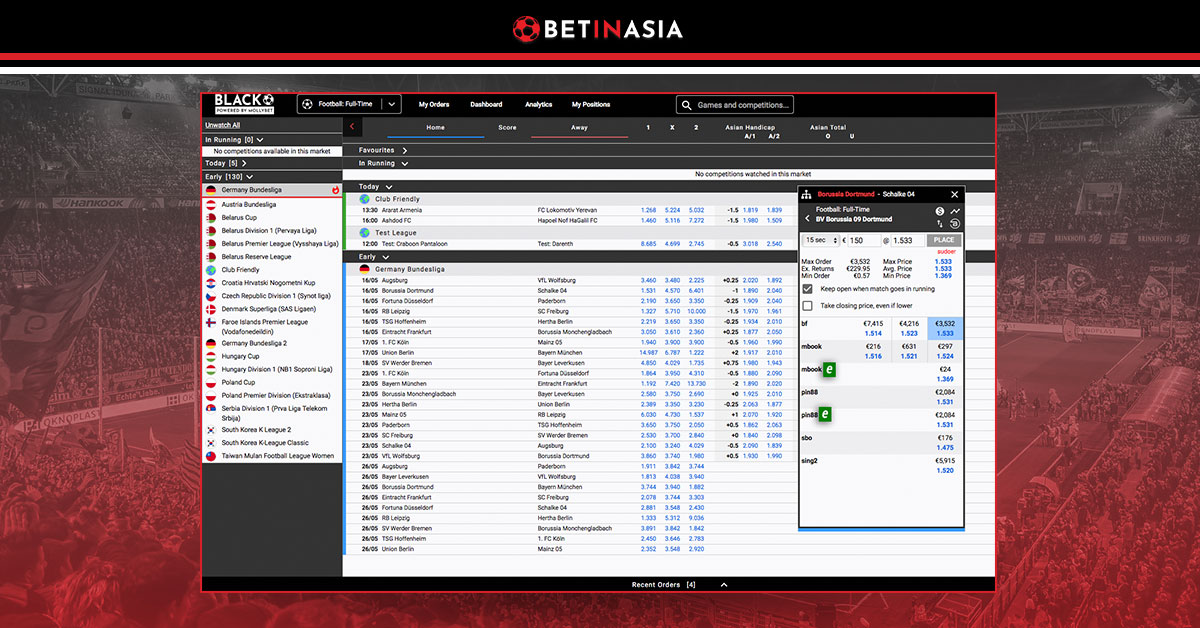Uncheck Keep open when match goes in running

point(806,289)
